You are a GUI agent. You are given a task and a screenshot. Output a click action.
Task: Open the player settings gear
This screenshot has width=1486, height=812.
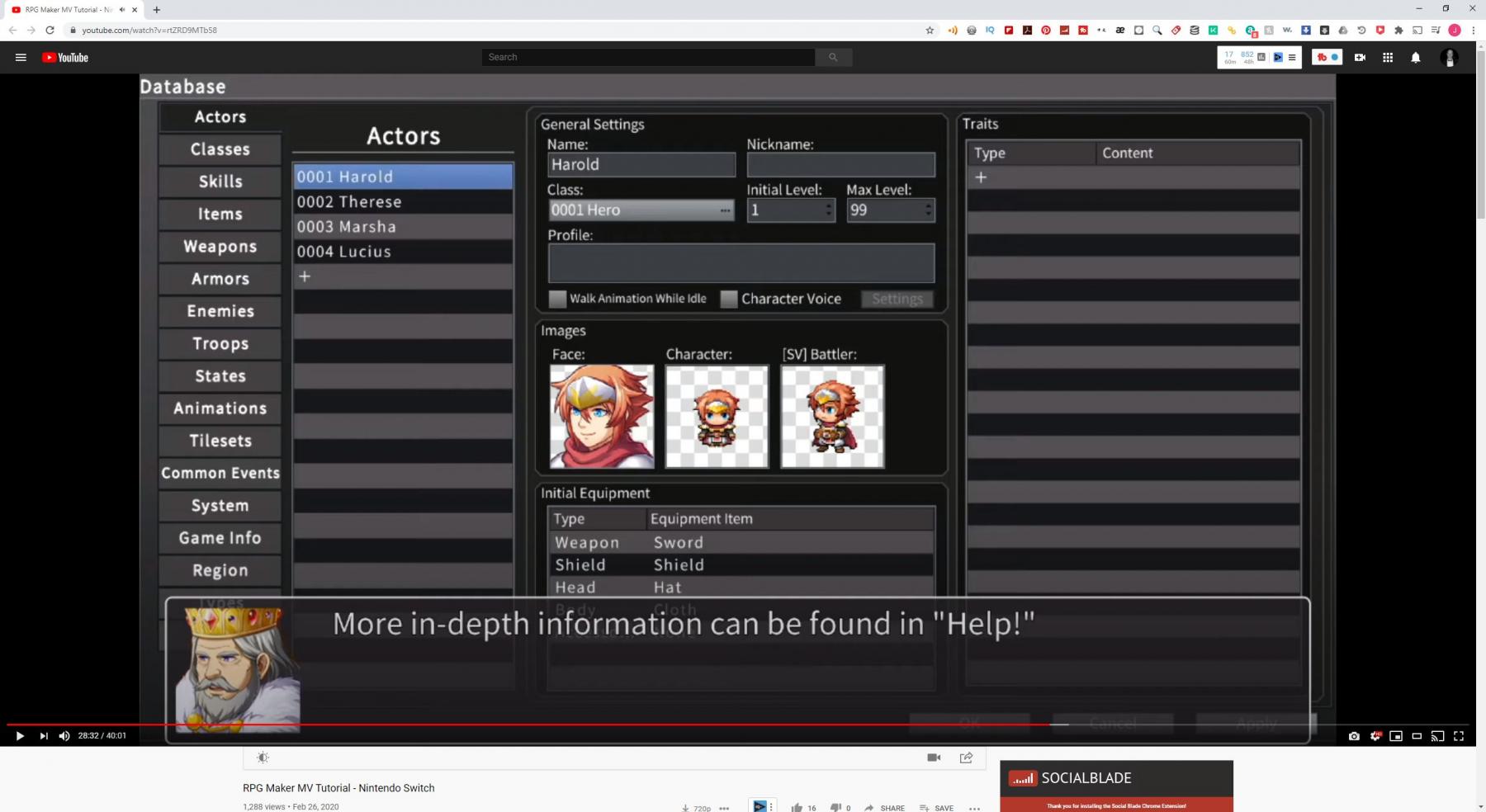1375,736
